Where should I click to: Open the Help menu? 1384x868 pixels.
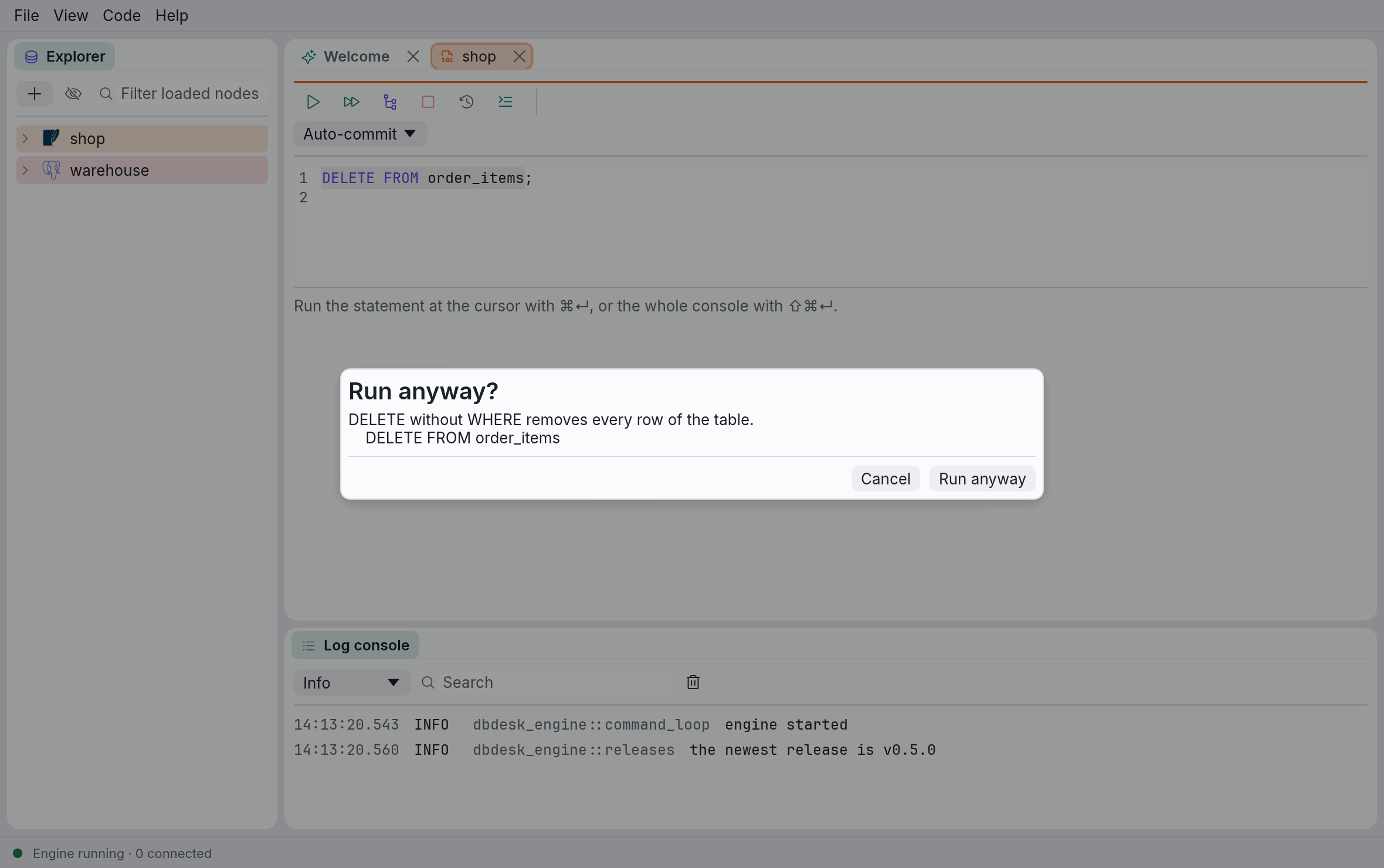pyautogui.click(x=172, y=16)
